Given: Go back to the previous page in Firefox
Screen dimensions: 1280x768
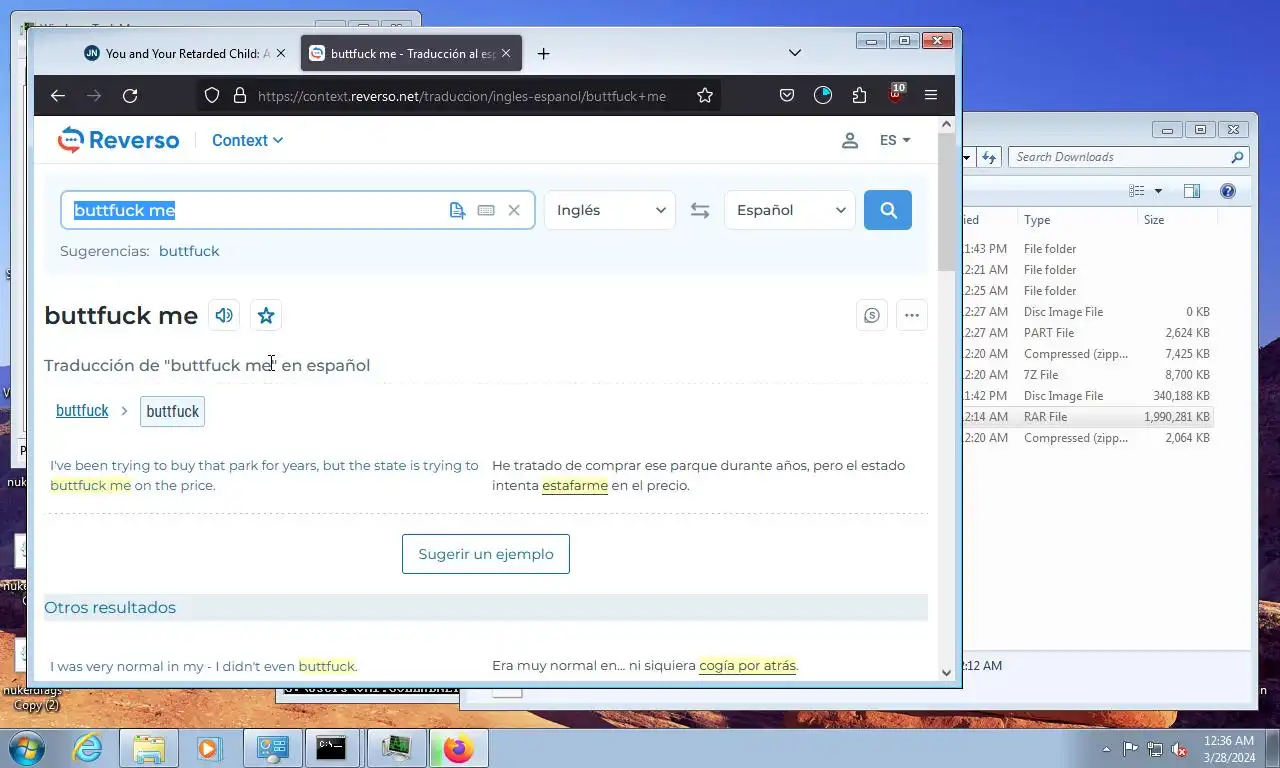Looking at the screenshot, I should [x=58, y=96].
